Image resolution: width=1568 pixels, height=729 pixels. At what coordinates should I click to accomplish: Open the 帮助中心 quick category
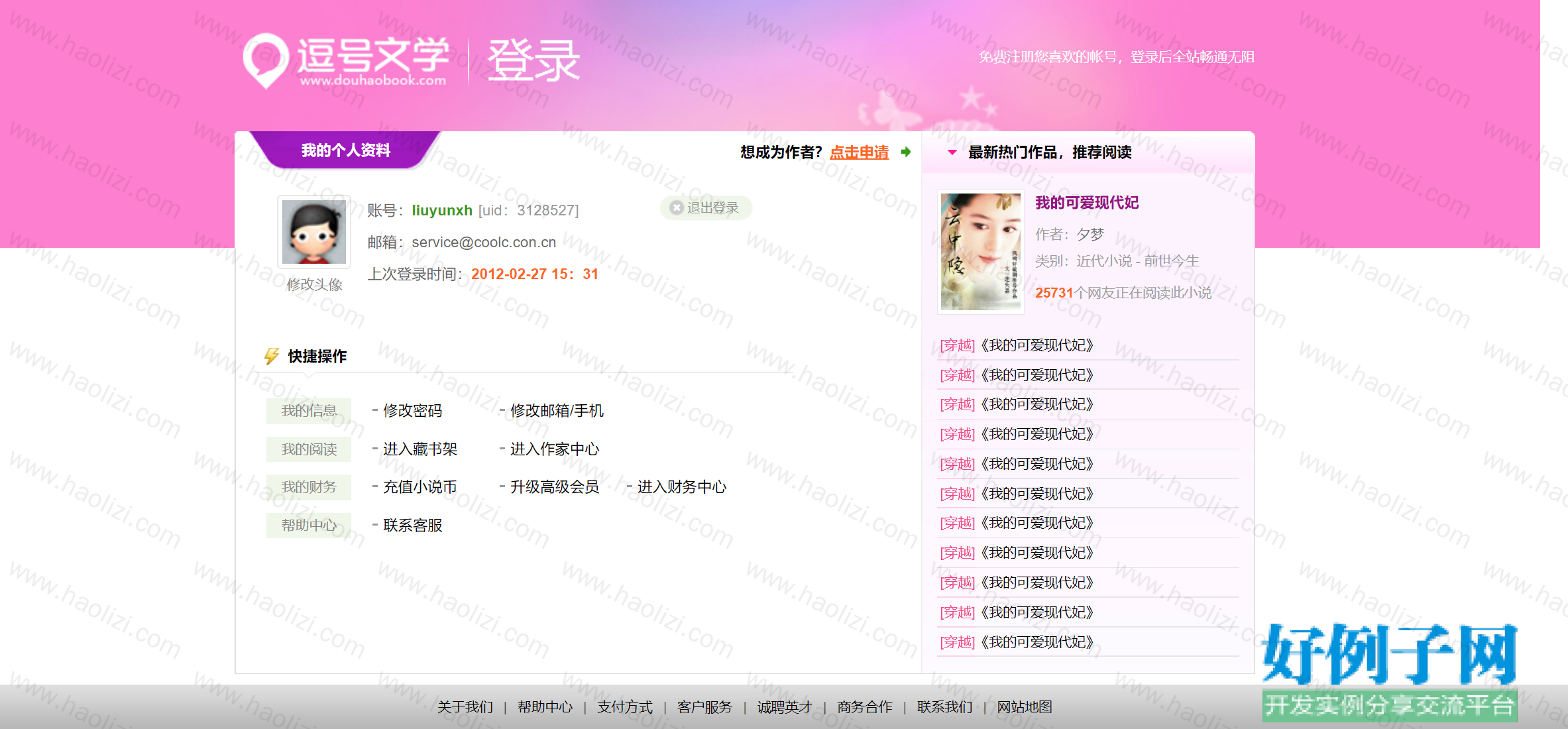[x=309, y=526]
